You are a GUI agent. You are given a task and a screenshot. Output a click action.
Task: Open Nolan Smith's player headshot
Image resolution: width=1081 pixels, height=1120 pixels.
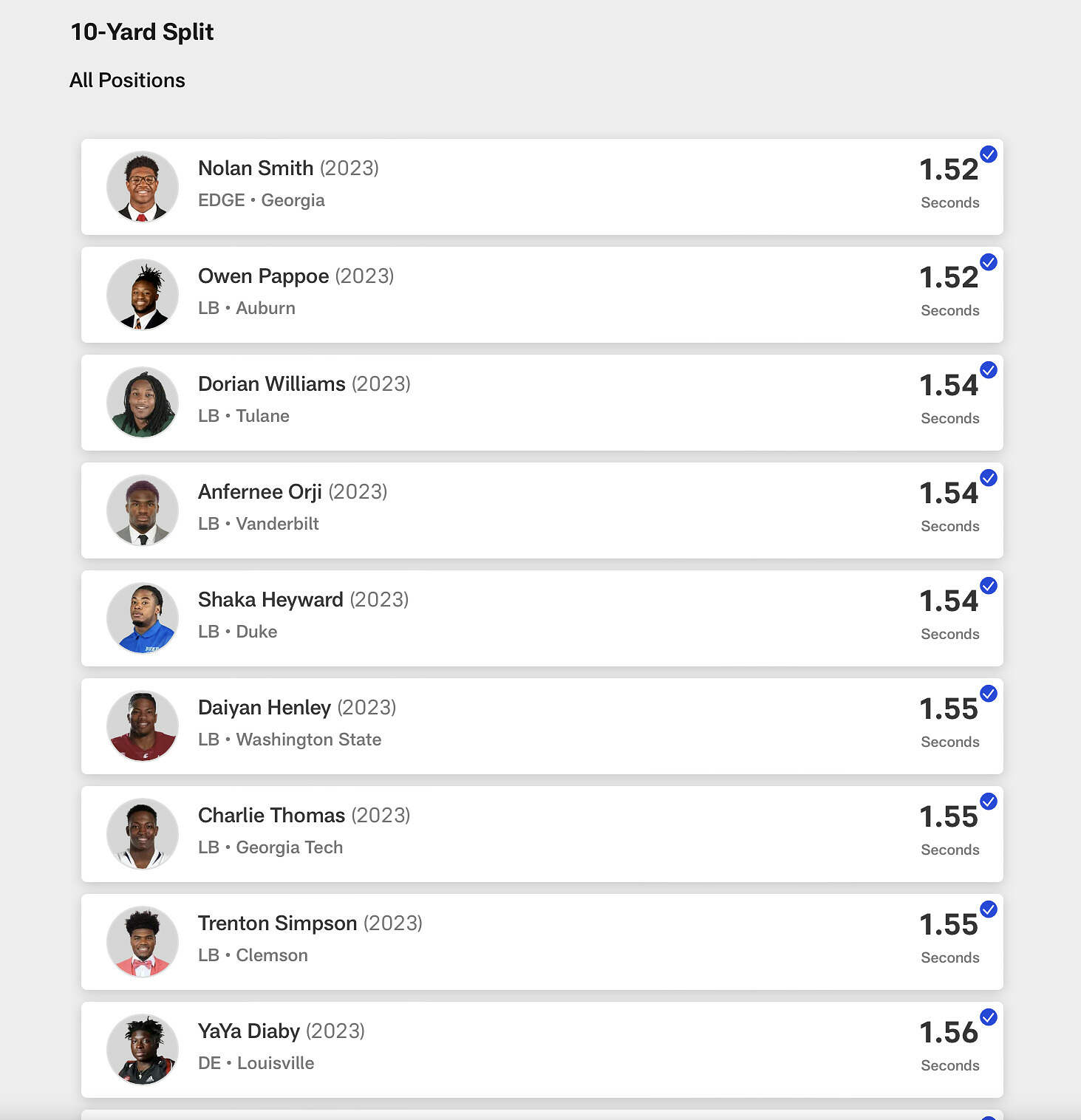[x=143, y=187]
